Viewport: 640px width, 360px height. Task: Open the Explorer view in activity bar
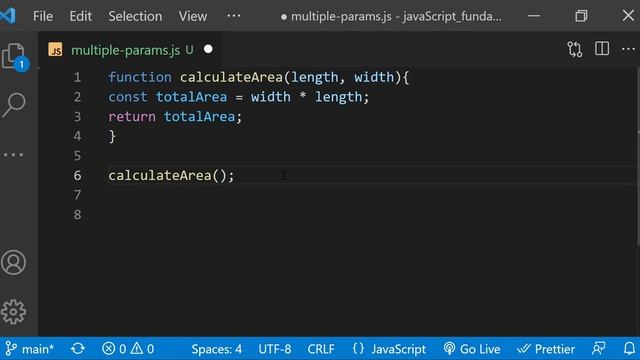click(x=13, y=56)
